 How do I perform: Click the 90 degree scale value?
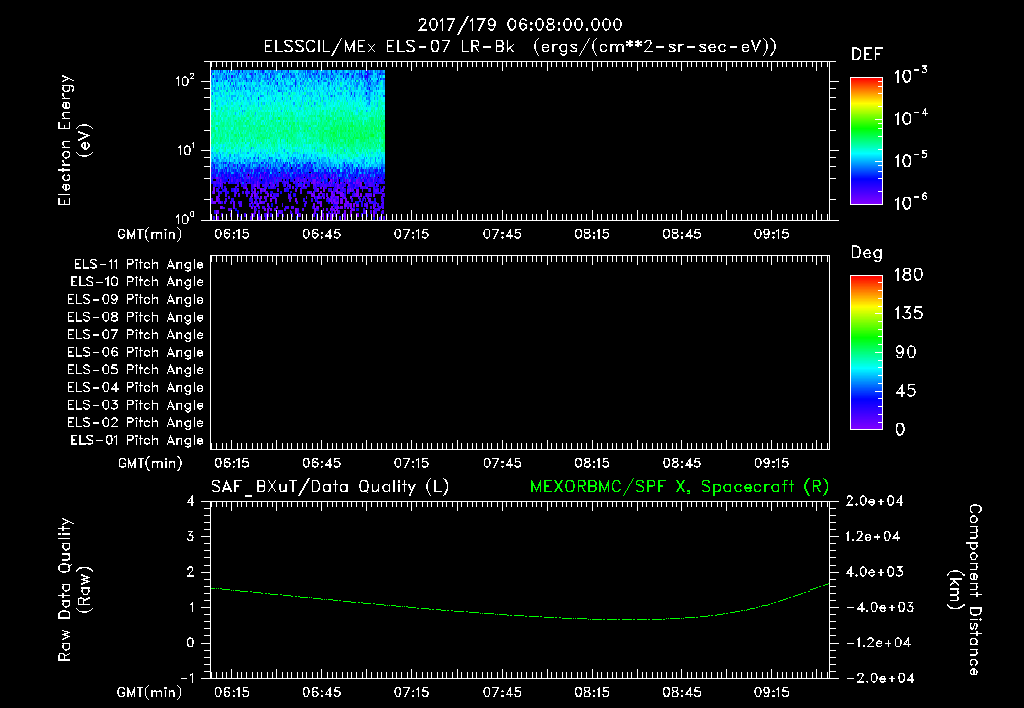(x=906, y=353)
